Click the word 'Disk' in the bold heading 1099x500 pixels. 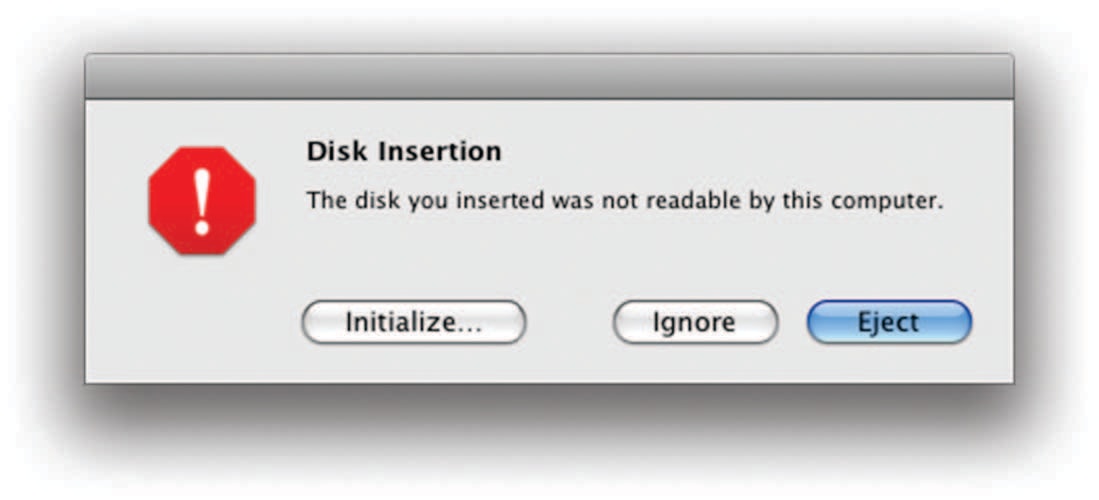click(x=331, y=152)
